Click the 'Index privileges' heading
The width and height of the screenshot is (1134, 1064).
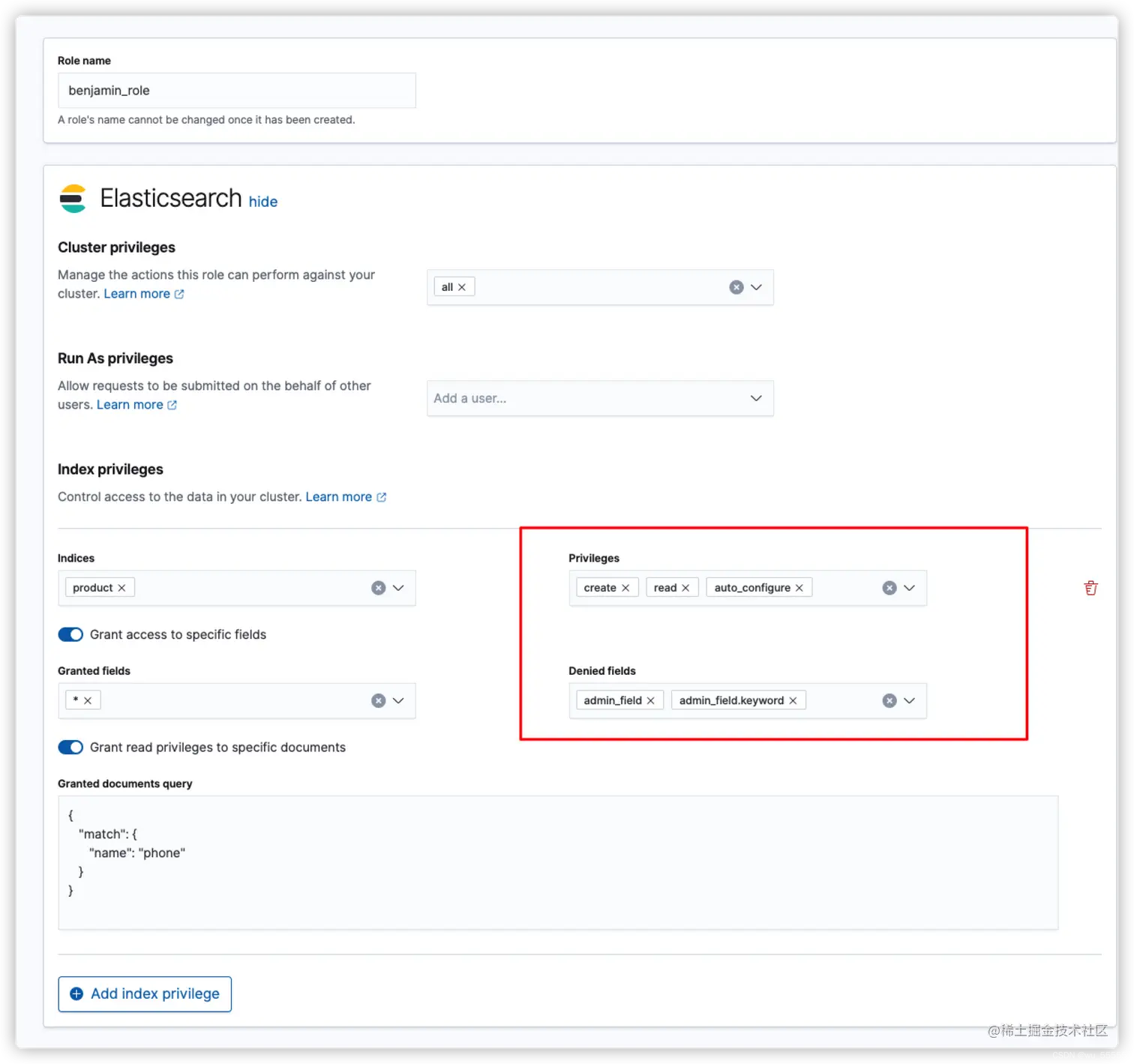[x=110, y=469]
